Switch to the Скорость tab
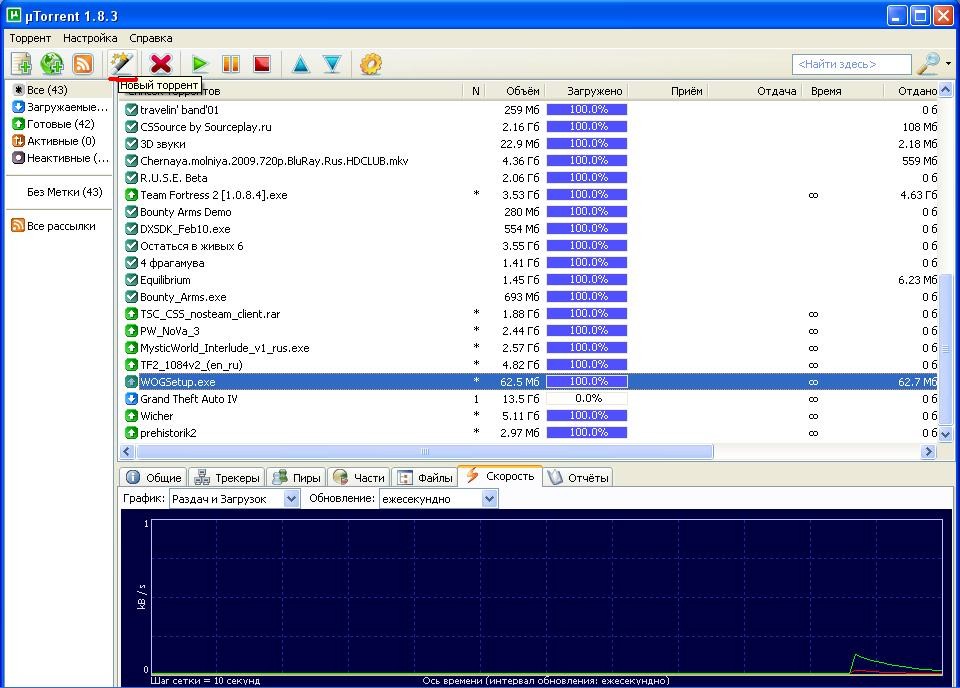Screen dimensions: 960x688 tap(500, 476)
